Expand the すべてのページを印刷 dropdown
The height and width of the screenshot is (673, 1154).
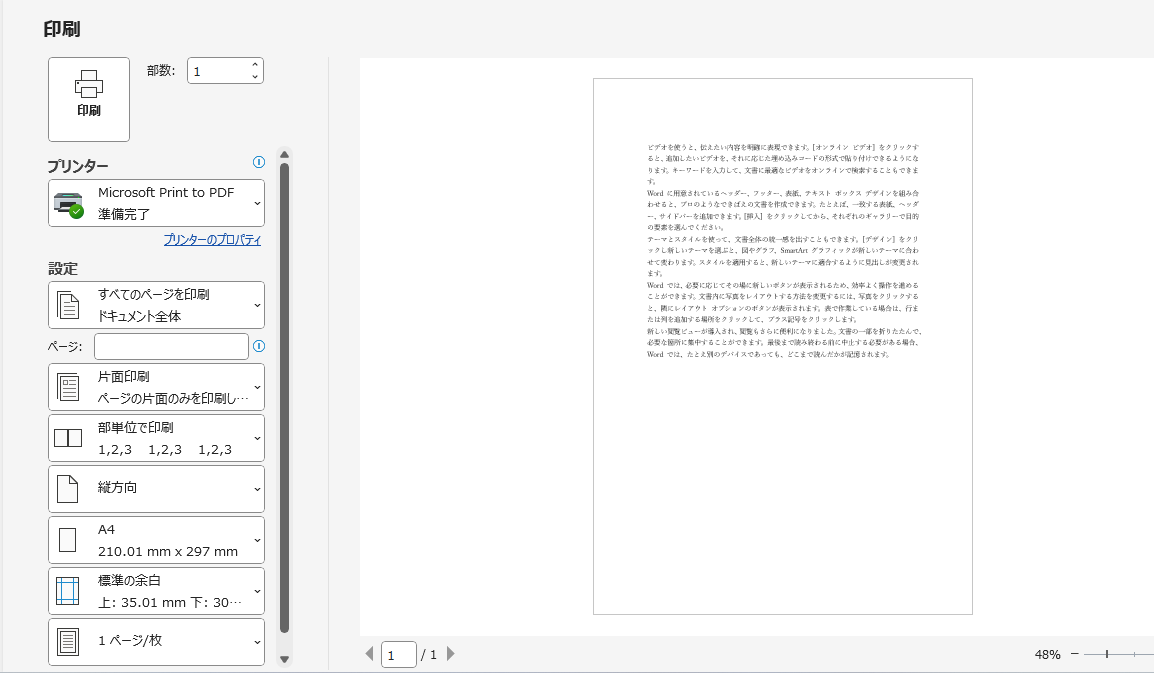(x=157, y=305)
